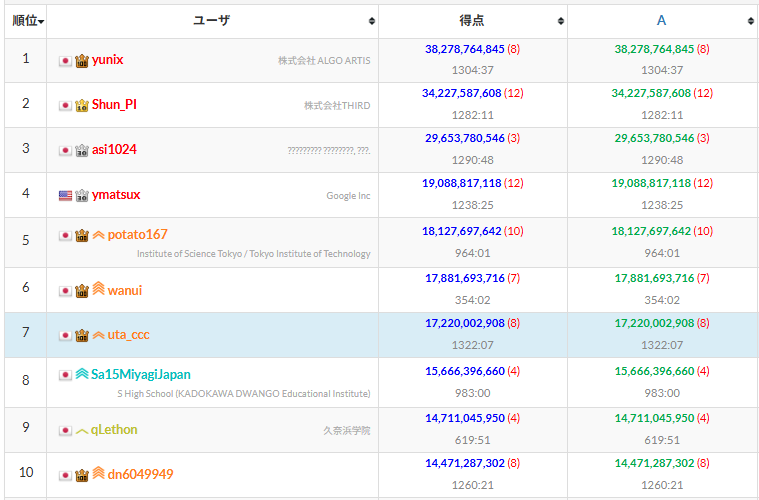Sort by 得点 column using its arrow
The image size is (759, 500).
click(561, 21)
